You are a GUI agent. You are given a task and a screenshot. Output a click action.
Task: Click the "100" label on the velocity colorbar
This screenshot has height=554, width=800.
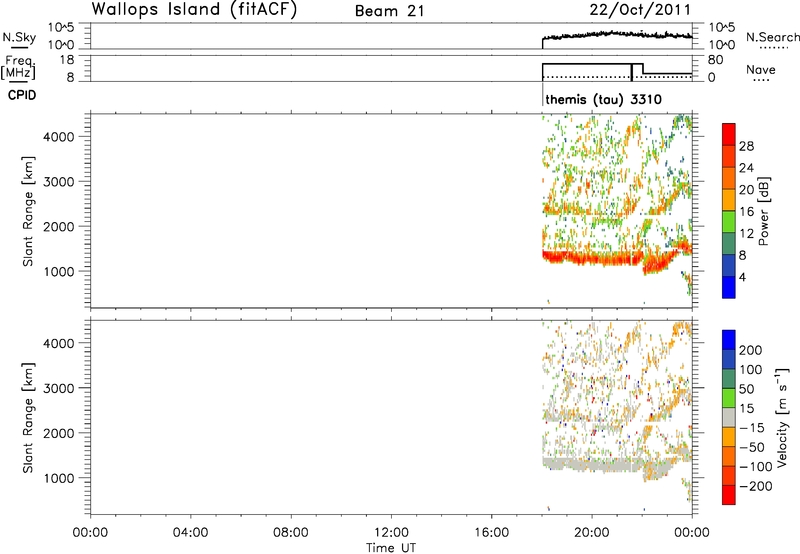[751, 370]
